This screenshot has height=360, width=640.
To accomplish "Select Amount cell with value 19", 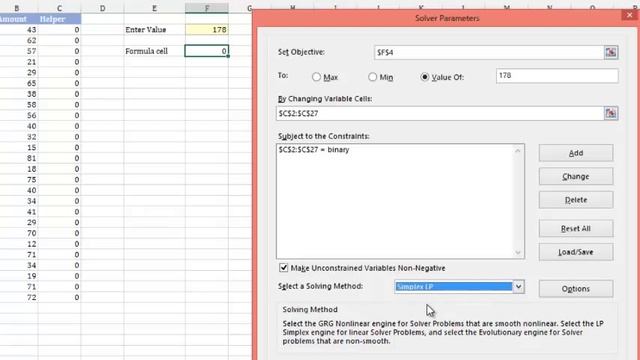I will (19, 276).
